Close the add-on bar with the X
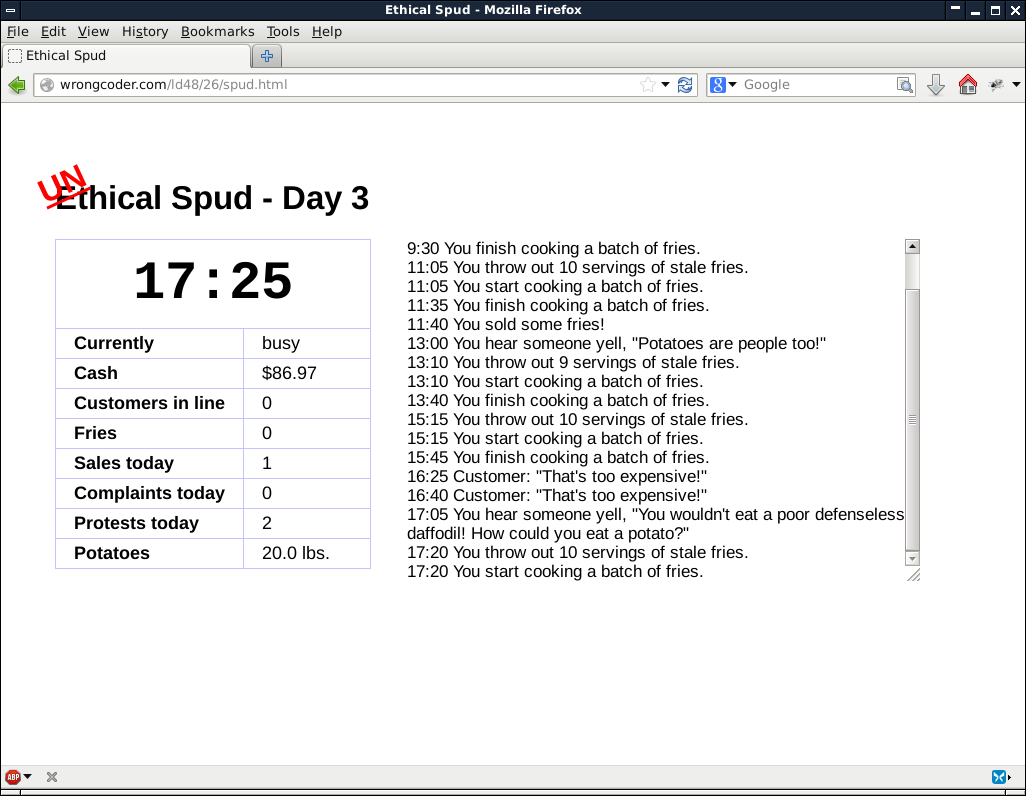The image size is (1026, 796). tap(52, 777)
